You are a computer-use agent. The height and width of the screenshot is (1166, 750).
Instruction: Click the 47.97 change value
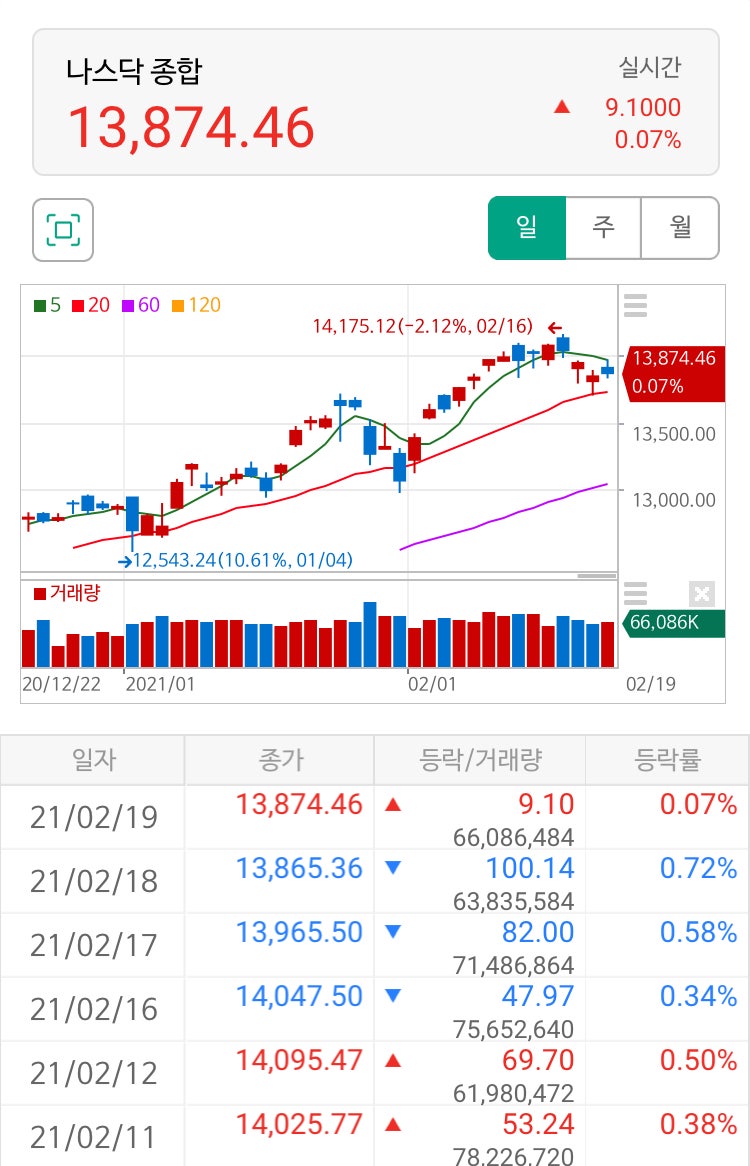coord(538,996)
